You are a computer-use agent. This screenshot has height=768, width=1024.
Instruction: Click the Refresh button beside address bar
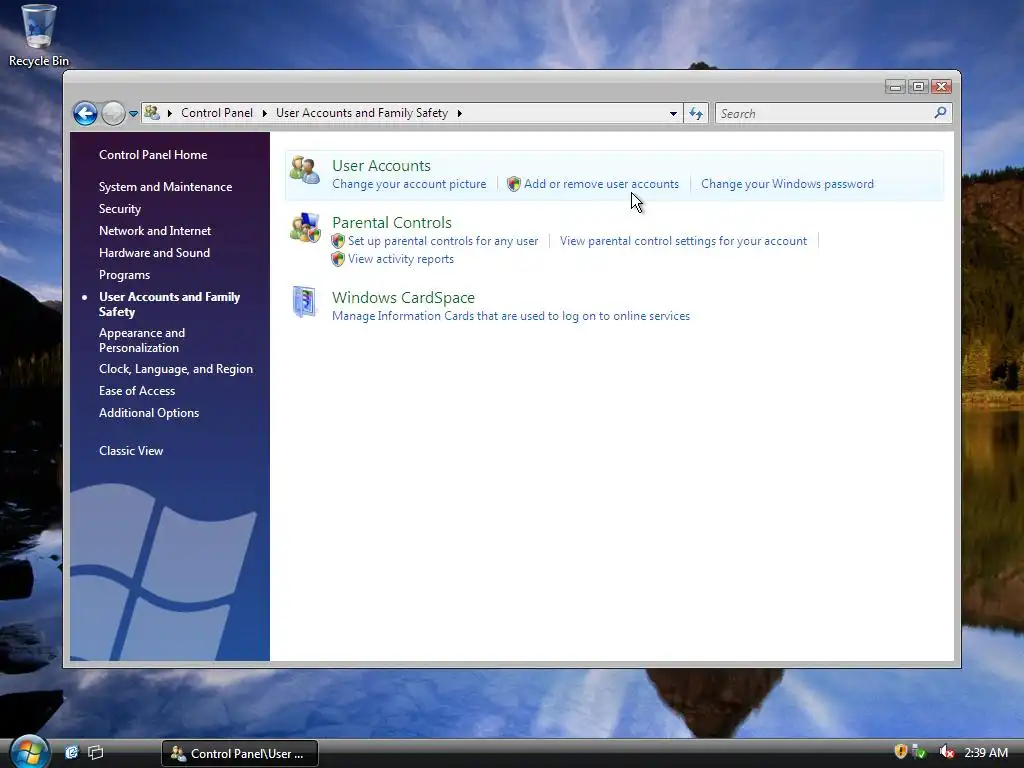(696, 114)
